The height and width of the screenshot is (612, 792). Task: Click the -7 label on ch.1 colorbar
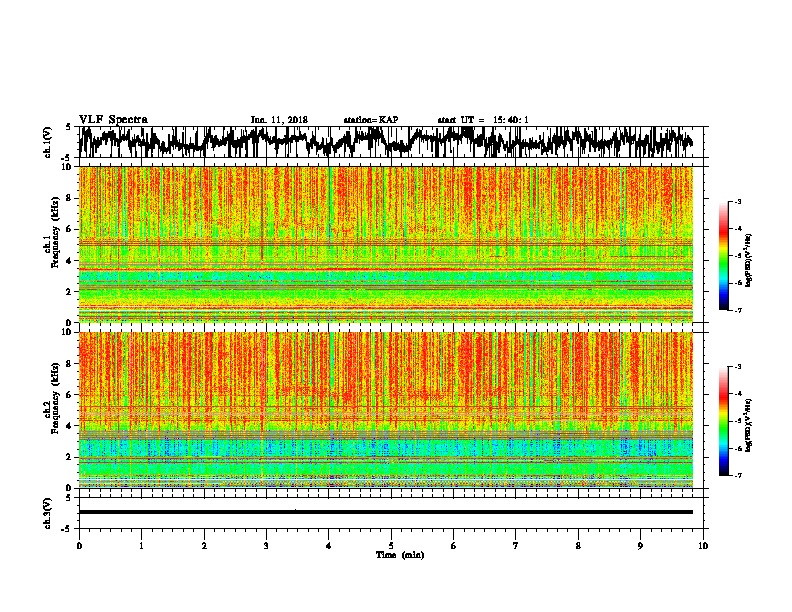(x=738, y=310)
